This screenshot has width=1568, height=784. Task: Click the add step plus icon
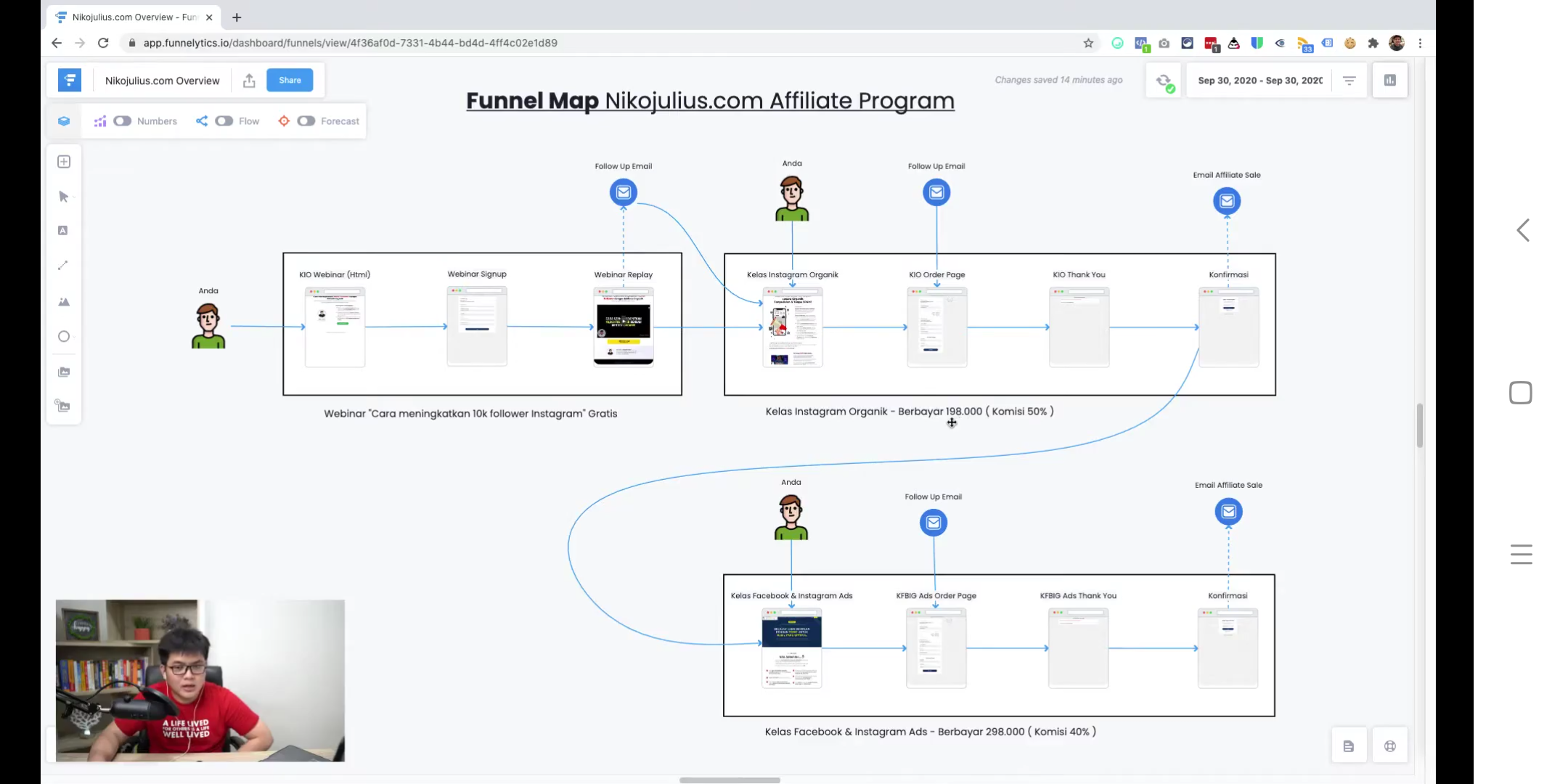pos(64,162)
